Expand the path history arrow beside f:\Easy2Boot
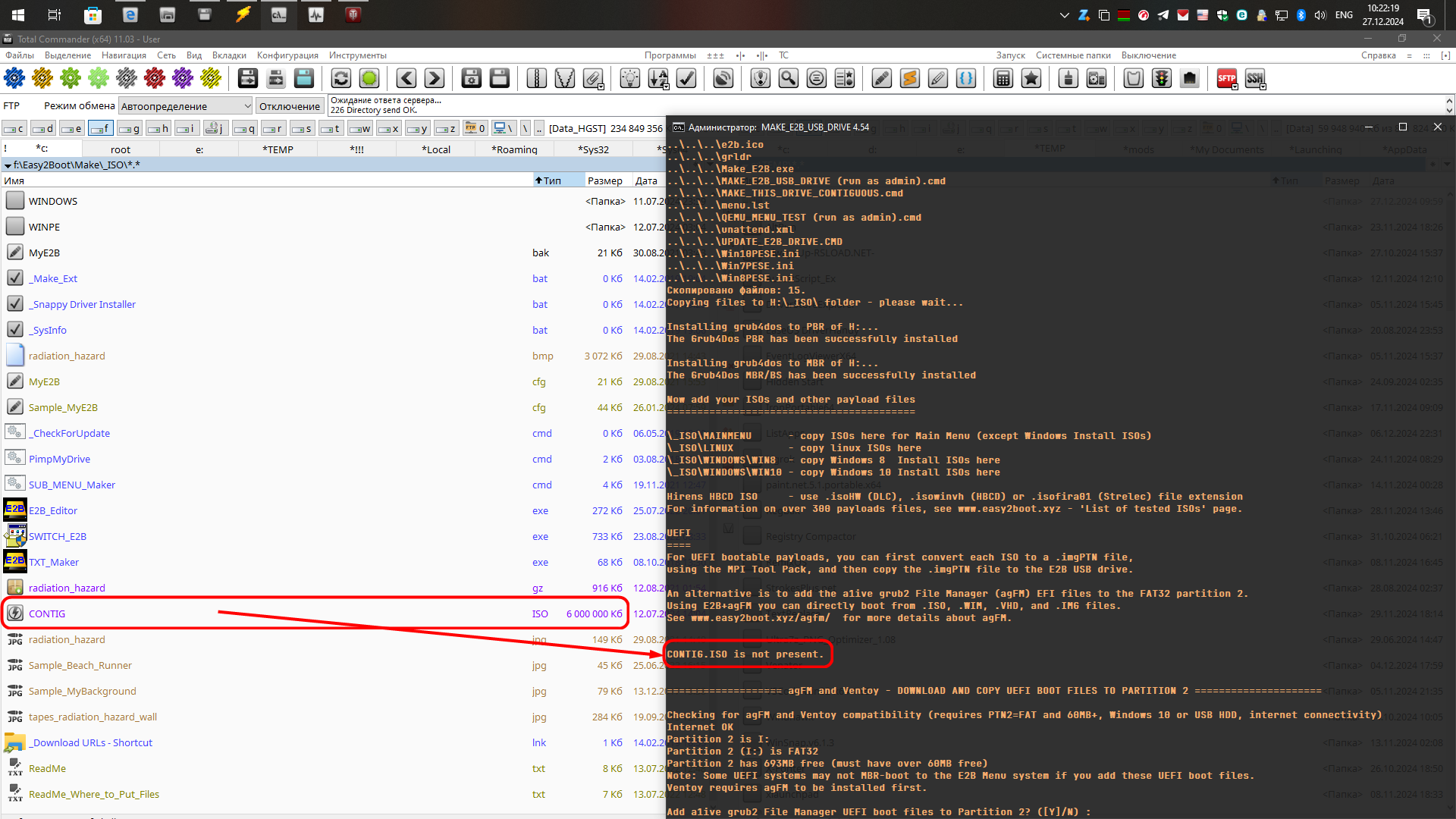The width and height of the screenshot is (1456, 819). pos(8,165)
